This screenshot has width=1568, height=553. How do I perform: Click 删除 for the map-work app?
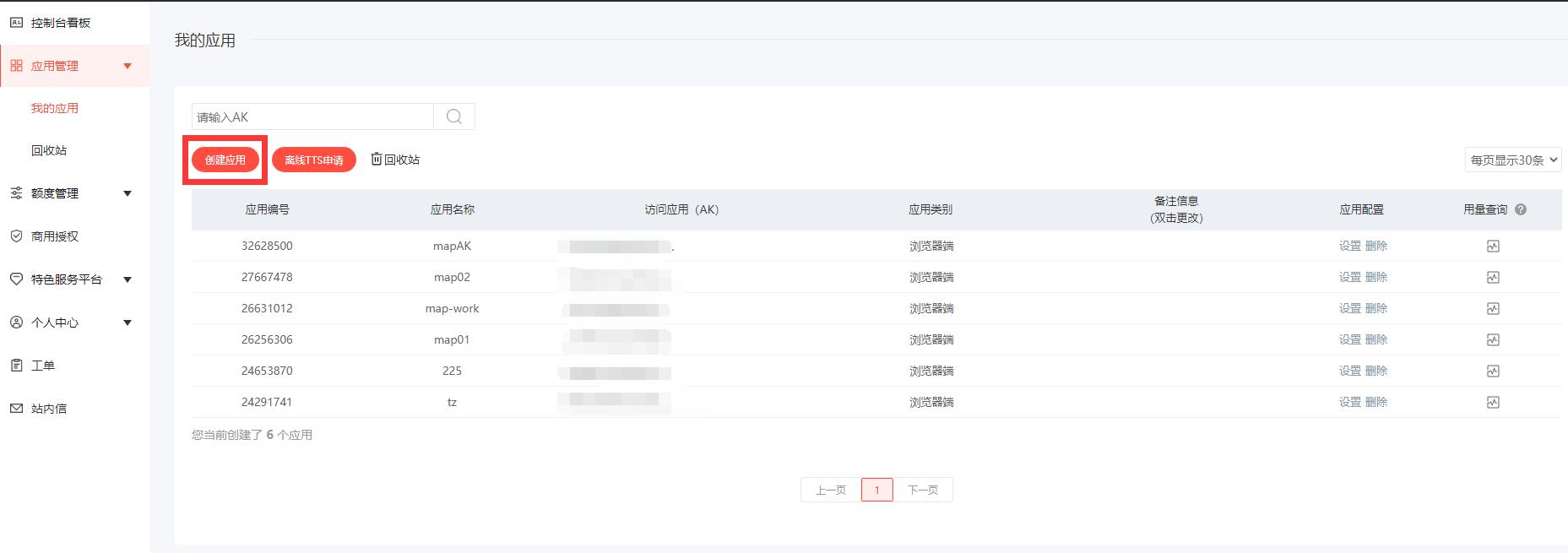[1376, 308]
